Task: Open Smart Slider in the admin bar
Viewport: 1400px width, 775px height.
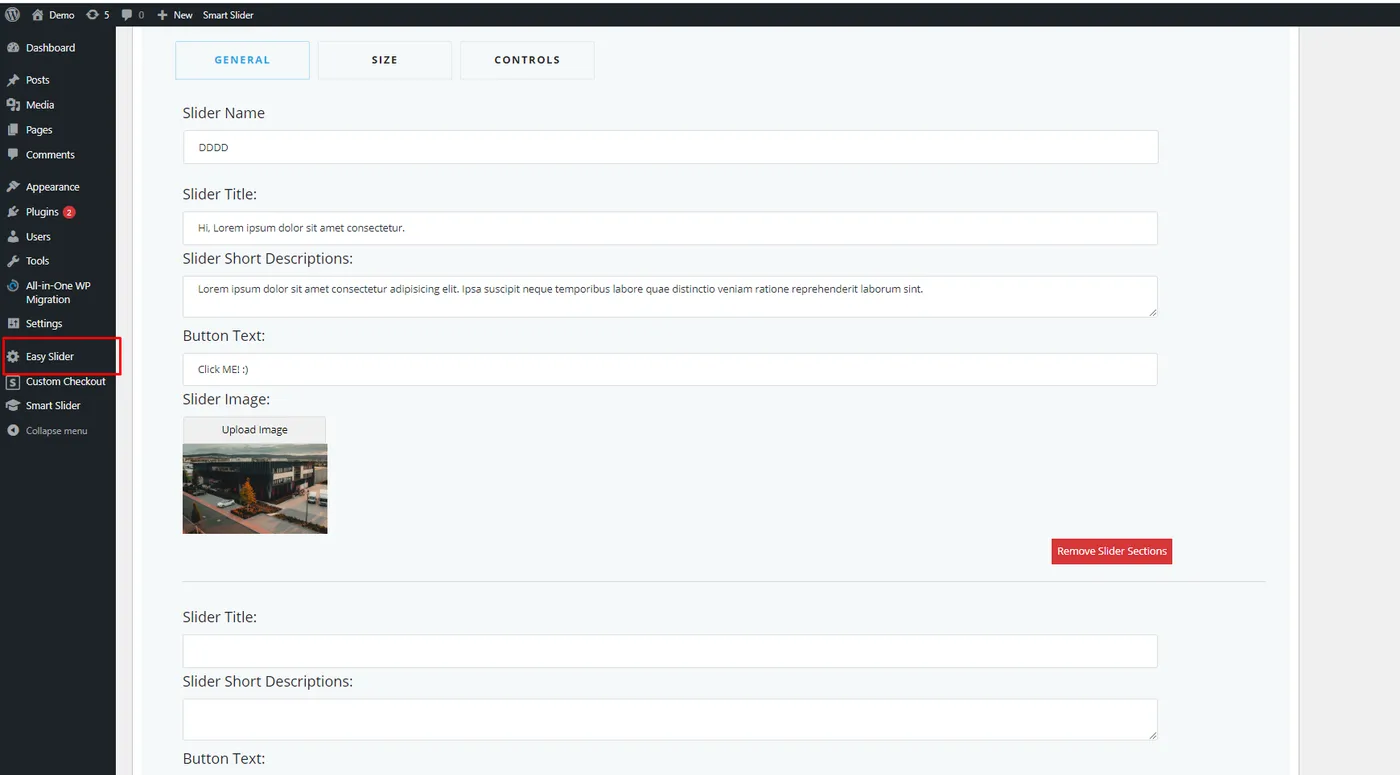Action: coord(228,15)
